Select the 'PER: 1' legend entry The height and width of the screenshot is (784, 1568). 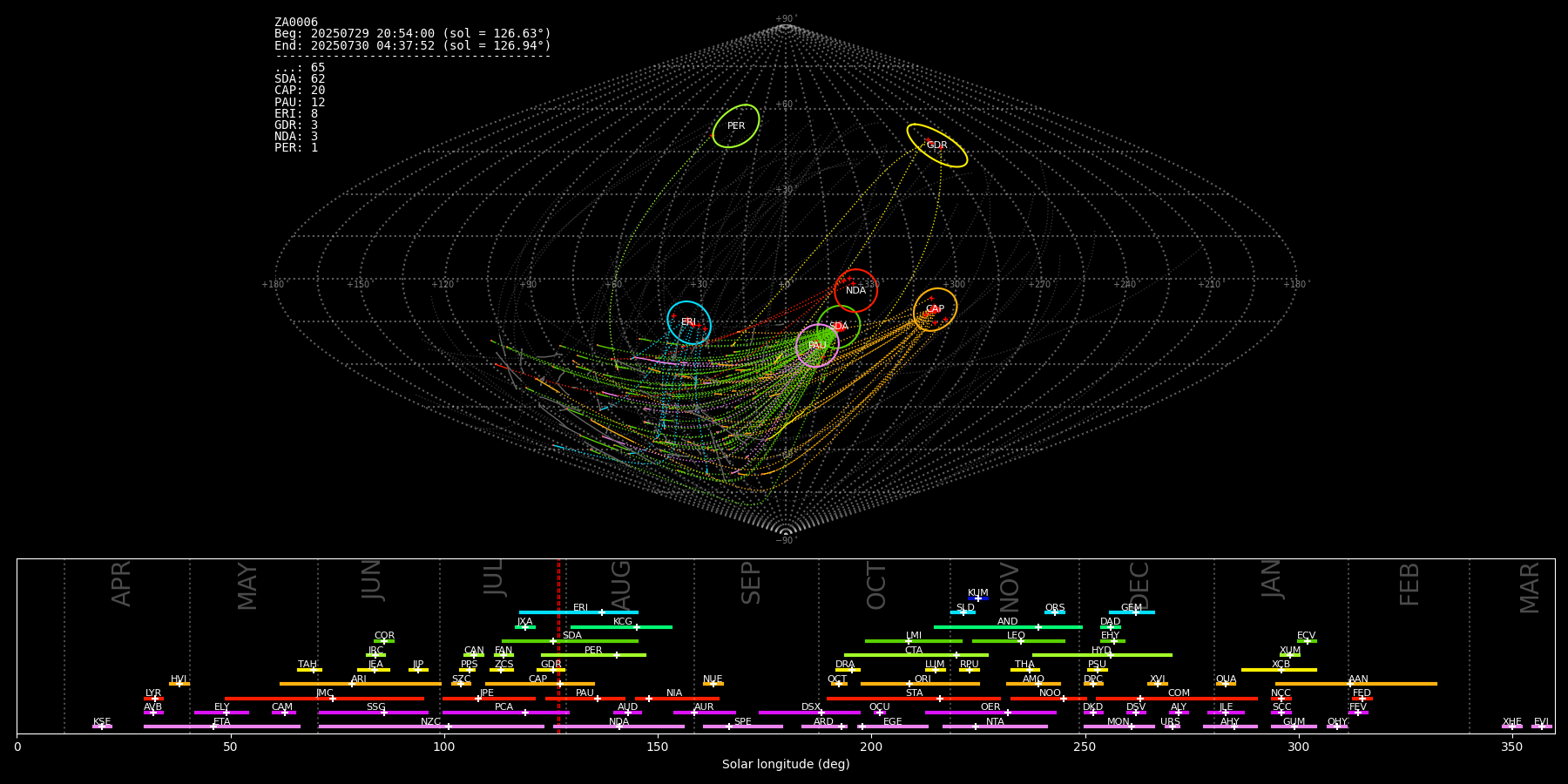pyautogui.click(x=296, y=148)
